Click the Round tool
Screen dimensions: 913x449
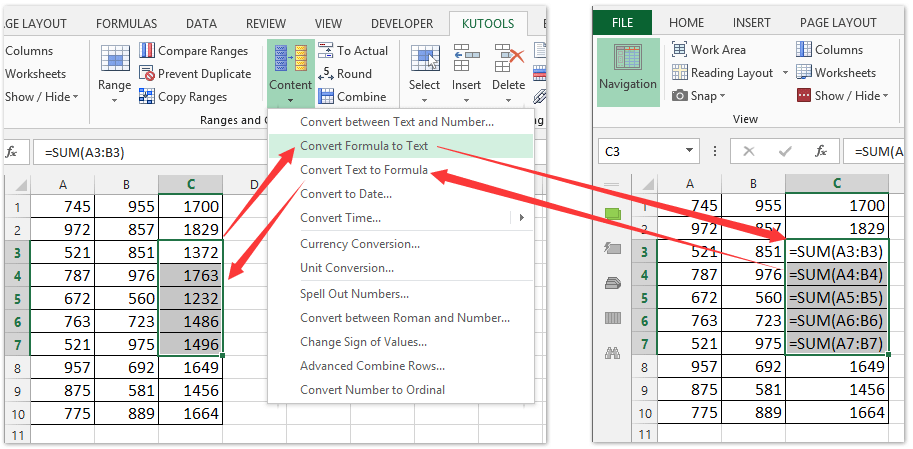tap(326, 74)
